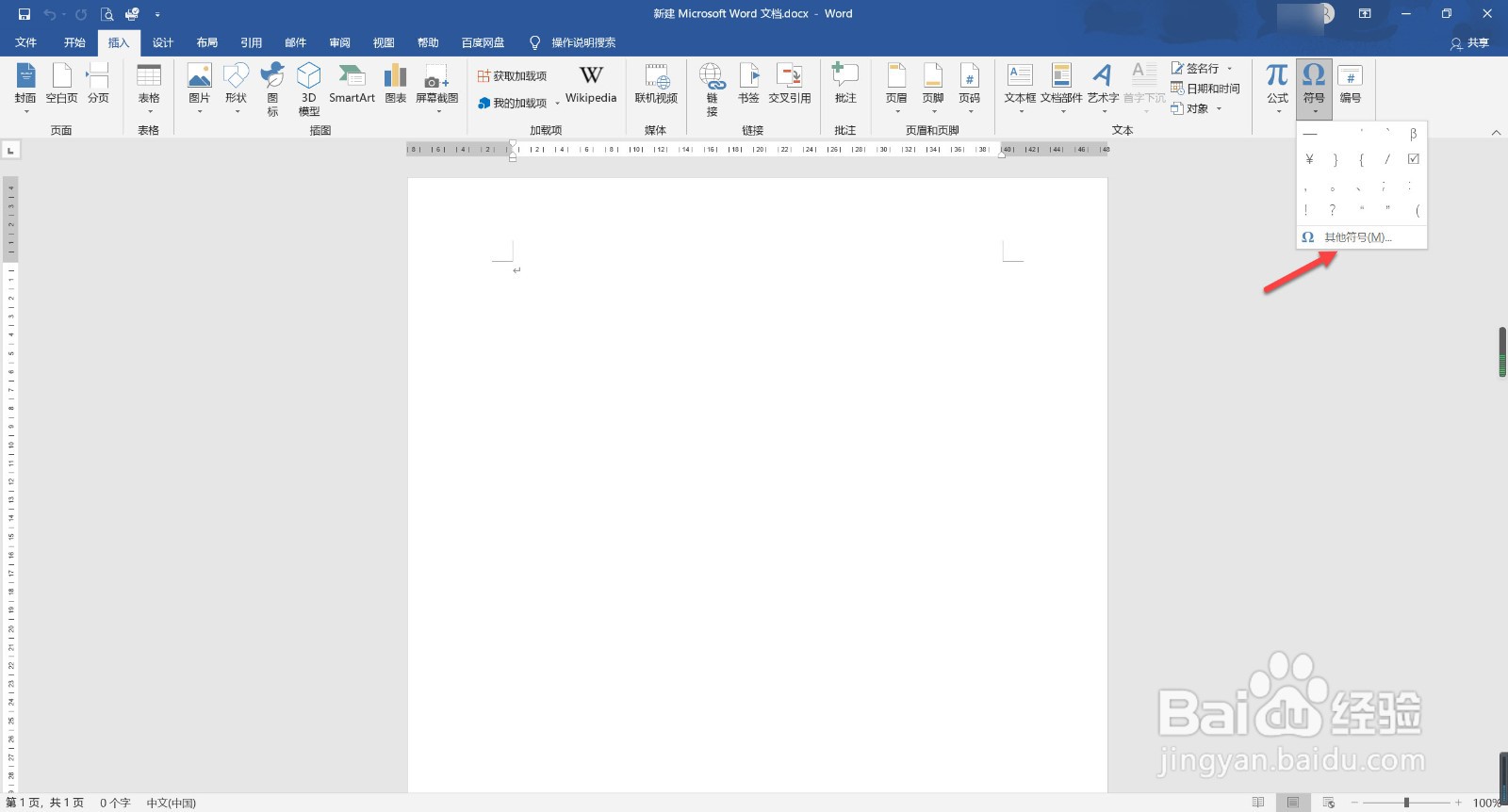Switch to the Layout (布局) tab
The width and height of the screenshot is (1508, 812).
point(207,42)
